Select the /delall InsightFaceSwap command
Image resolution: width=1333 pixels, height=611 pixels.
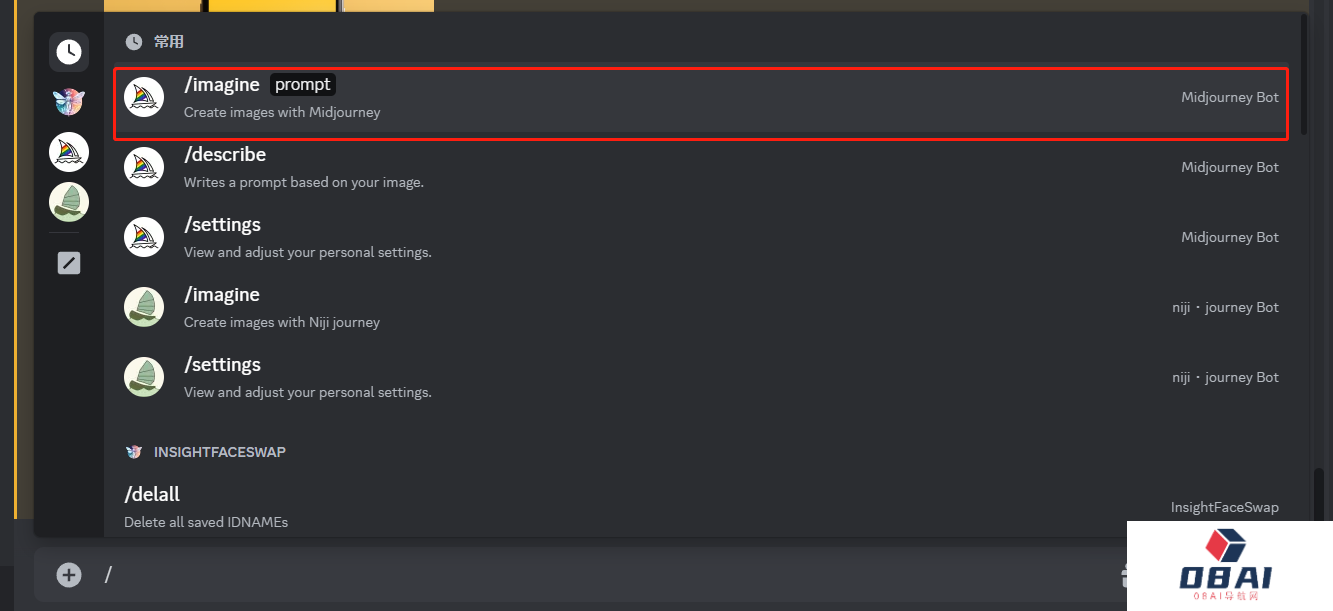point(701,507)
